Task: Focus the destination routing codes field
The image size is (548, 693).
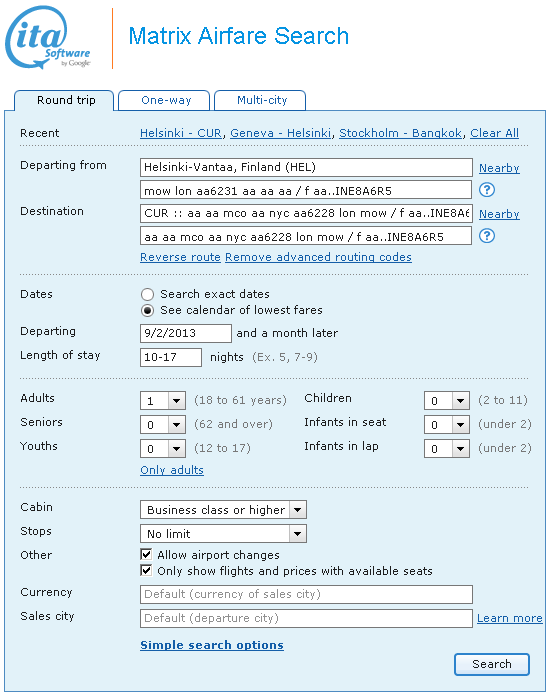Action: [306, 236]
